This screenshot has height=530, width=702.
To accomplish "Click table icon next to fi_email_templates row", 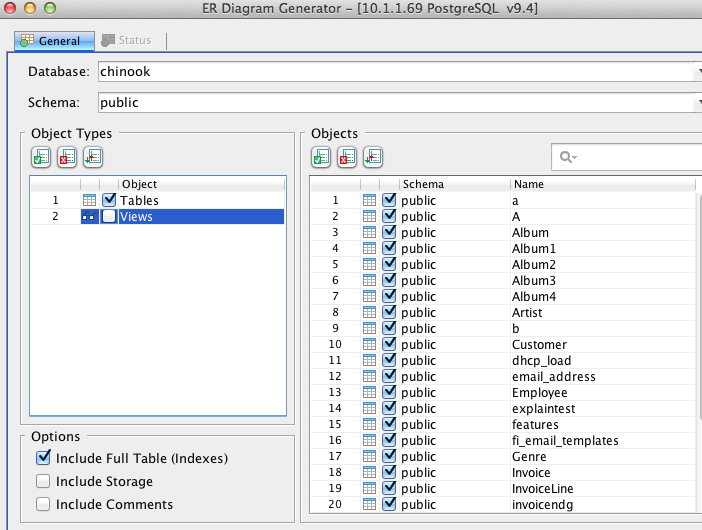I will click(x=369, y=440).
